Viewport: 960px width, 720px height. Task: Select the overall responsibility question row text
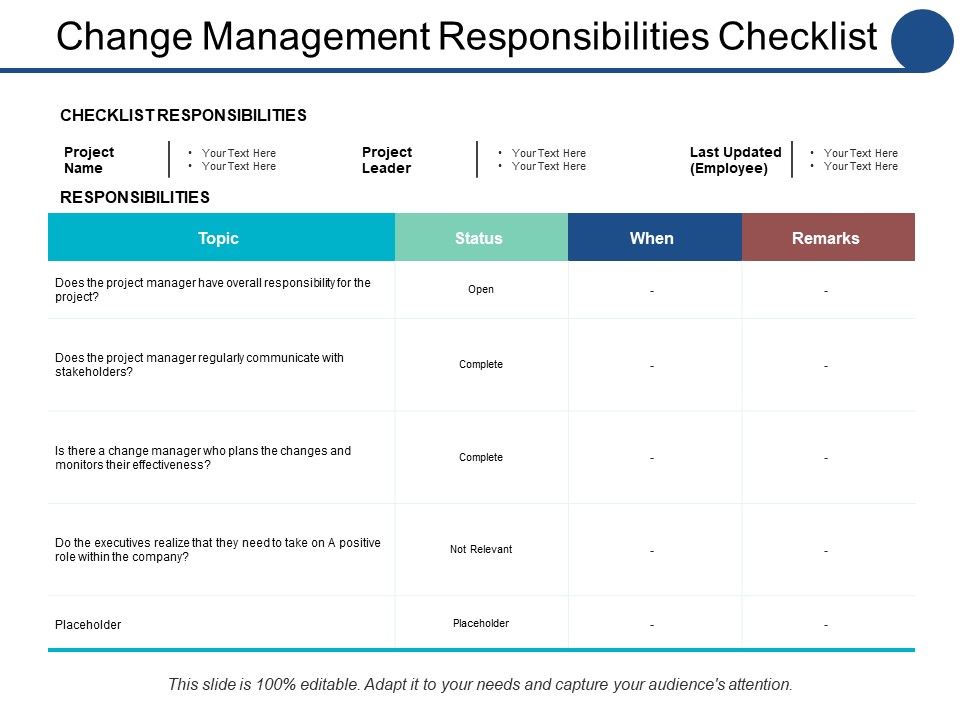click(x=212, y=290)
